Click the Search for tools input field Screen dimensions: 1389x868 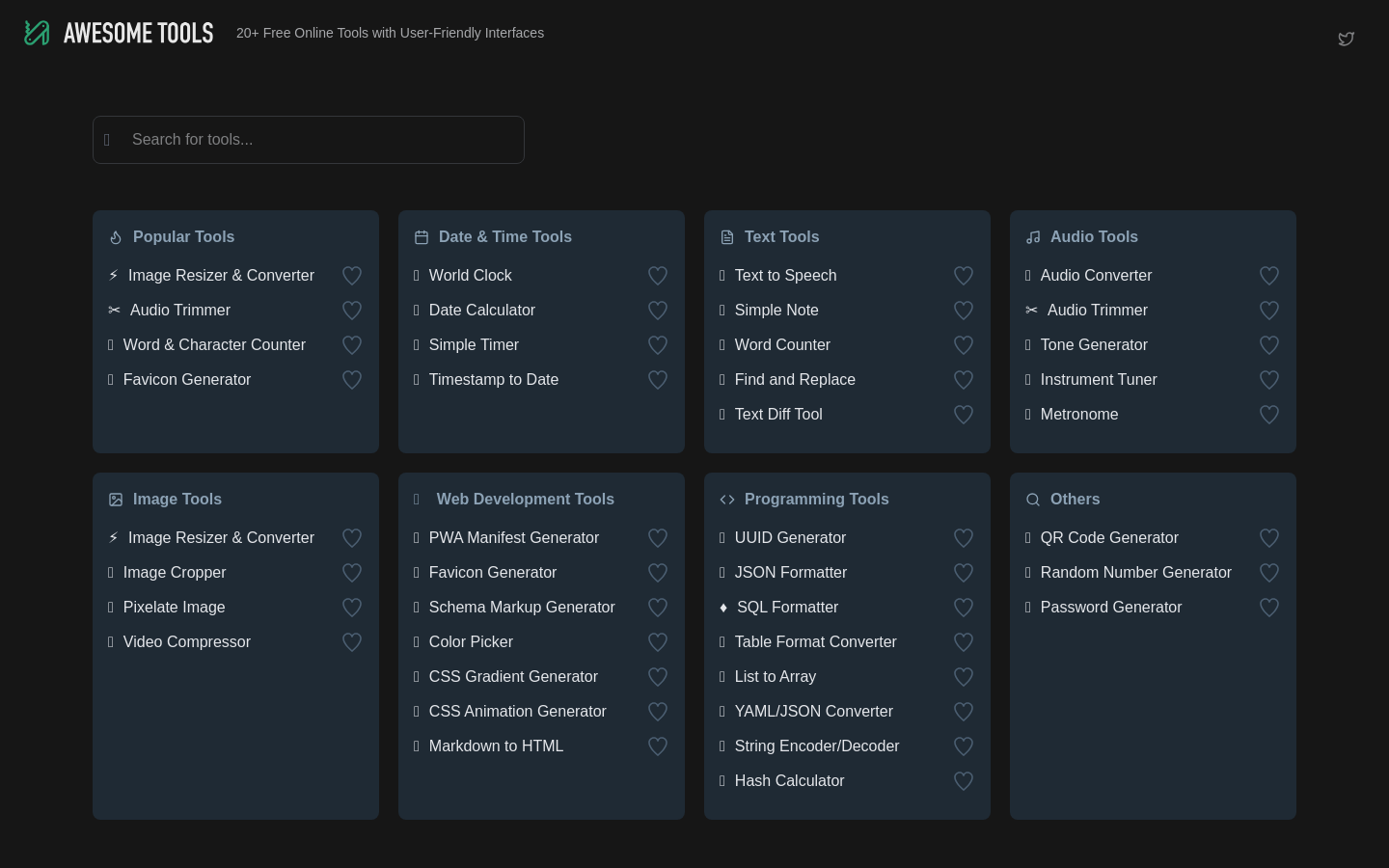pos(309,140)
